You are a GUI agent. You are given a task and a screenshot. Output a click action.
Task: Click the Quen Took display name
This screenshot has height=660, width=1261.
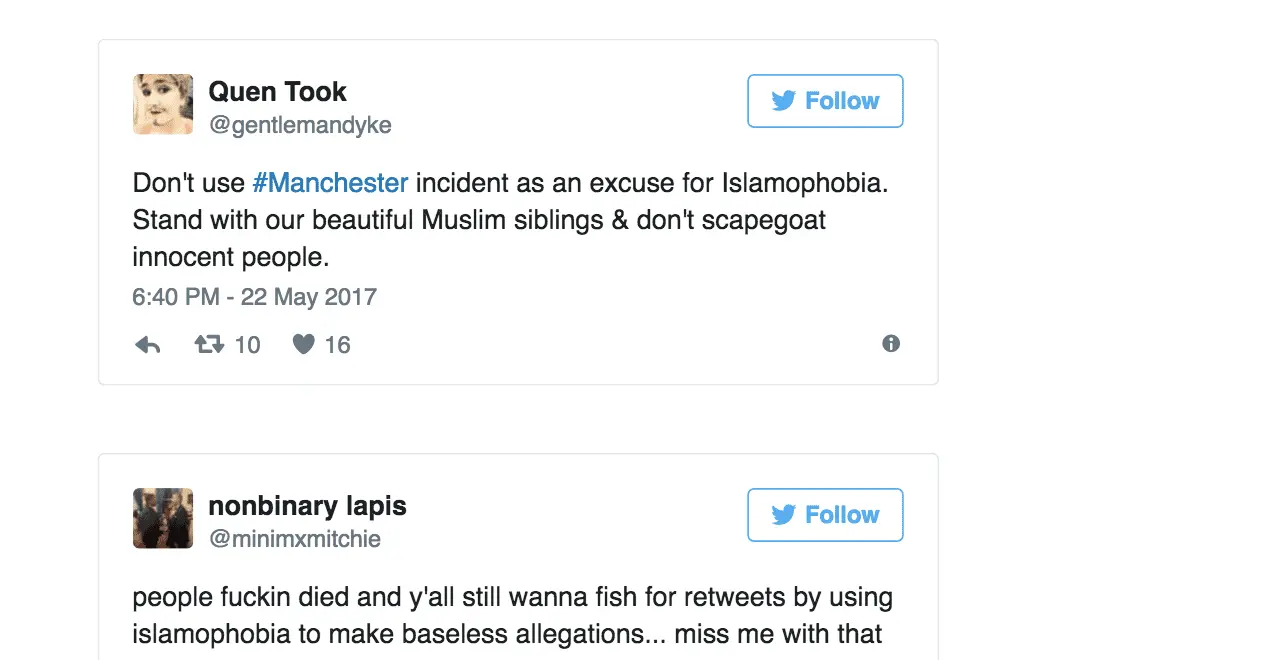coord(277,92)
